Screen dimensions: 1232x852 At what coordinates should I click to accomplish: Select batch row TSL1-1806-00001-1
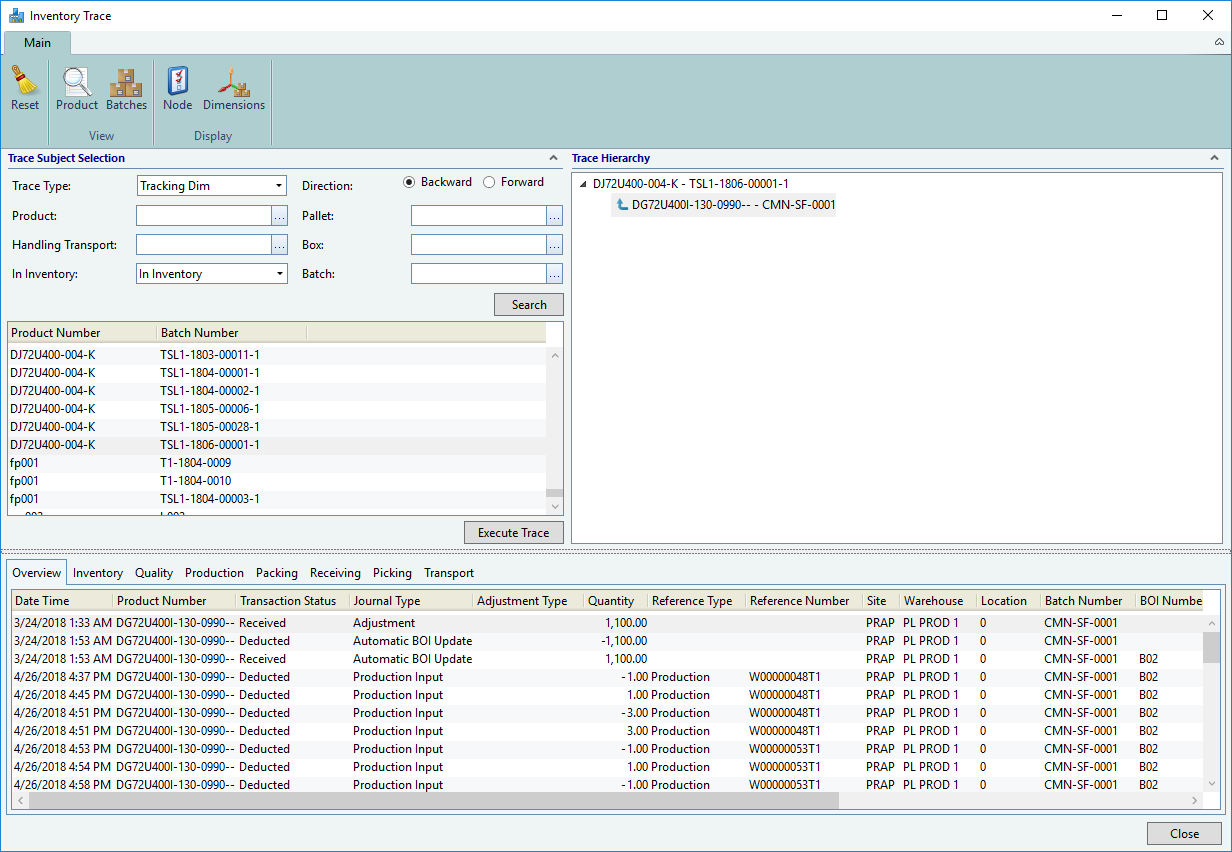[277, 444]
